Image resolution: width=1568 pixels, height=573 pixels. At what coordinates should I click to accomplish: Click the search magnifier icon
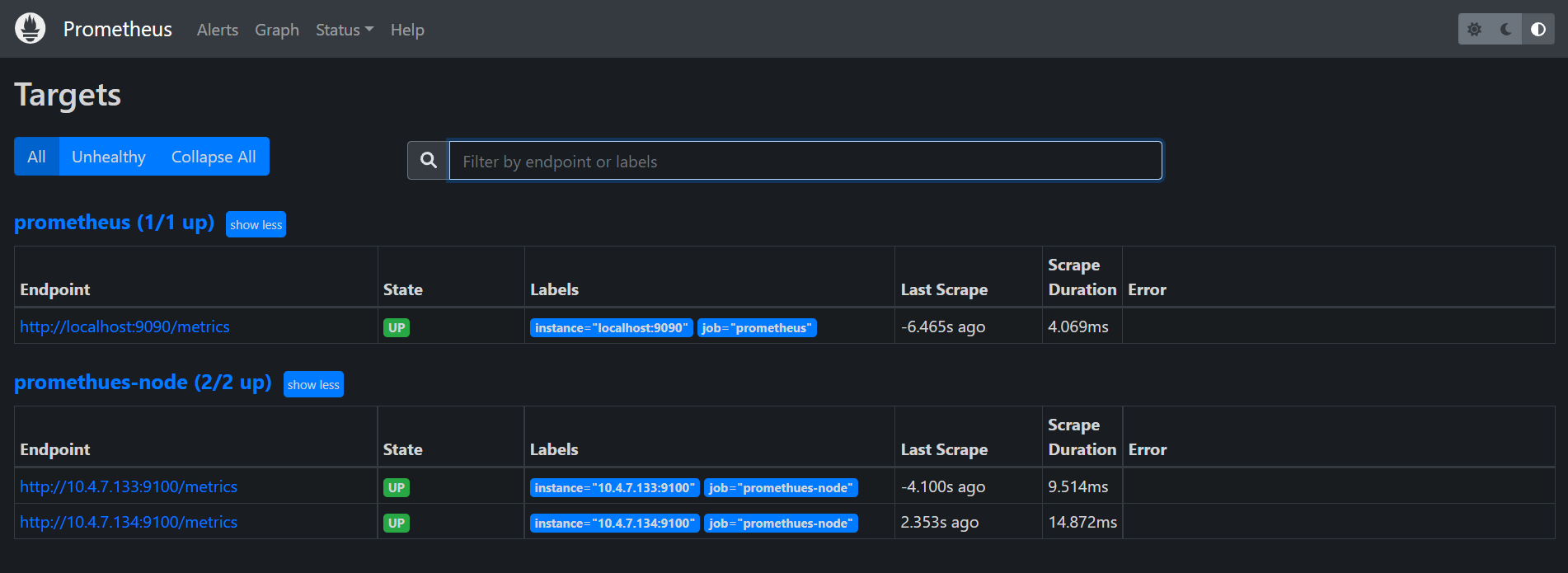[429, 160]
